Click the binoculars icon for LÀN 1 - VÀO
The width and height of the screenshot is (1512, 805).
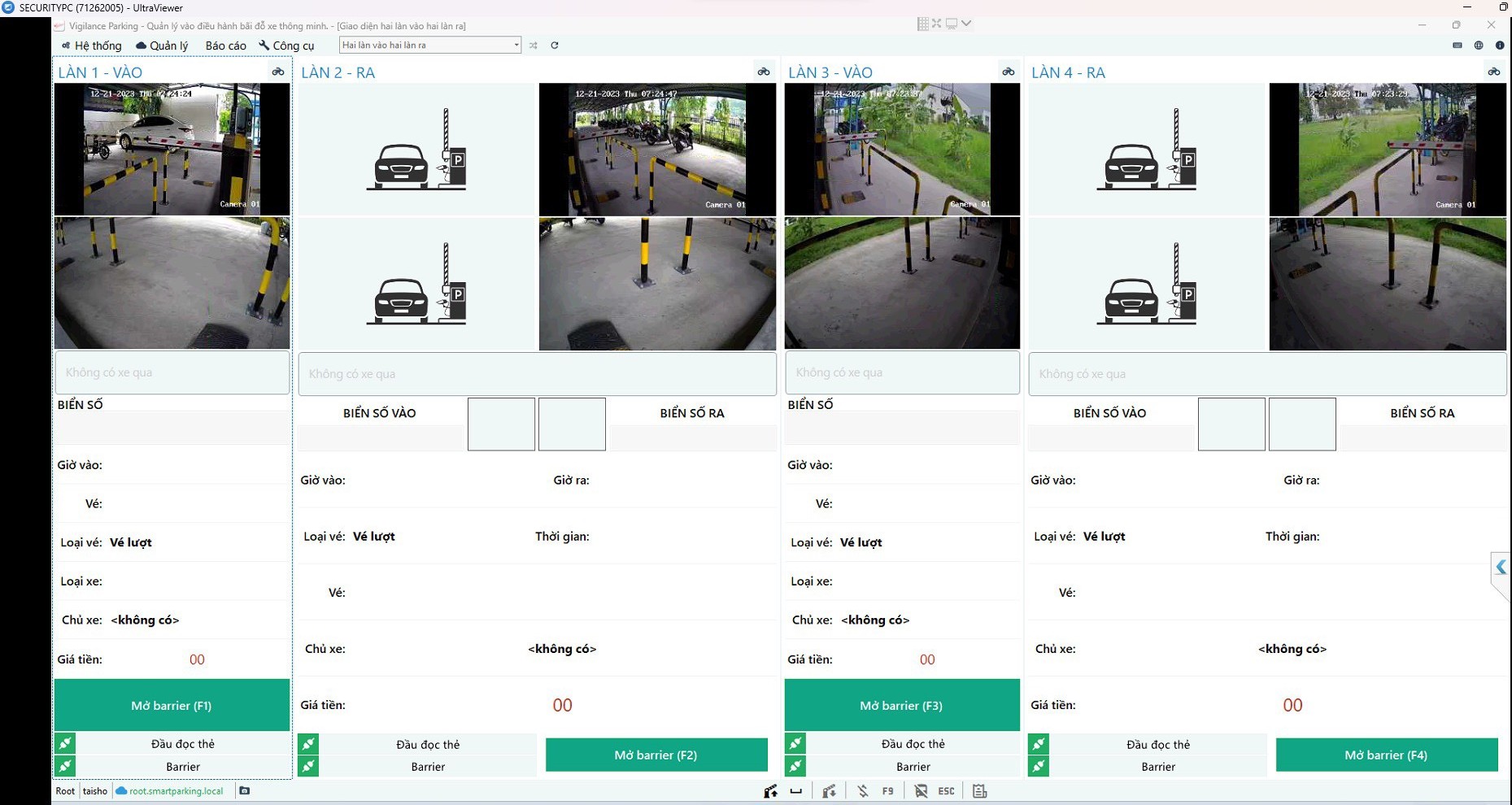[278, 72]
